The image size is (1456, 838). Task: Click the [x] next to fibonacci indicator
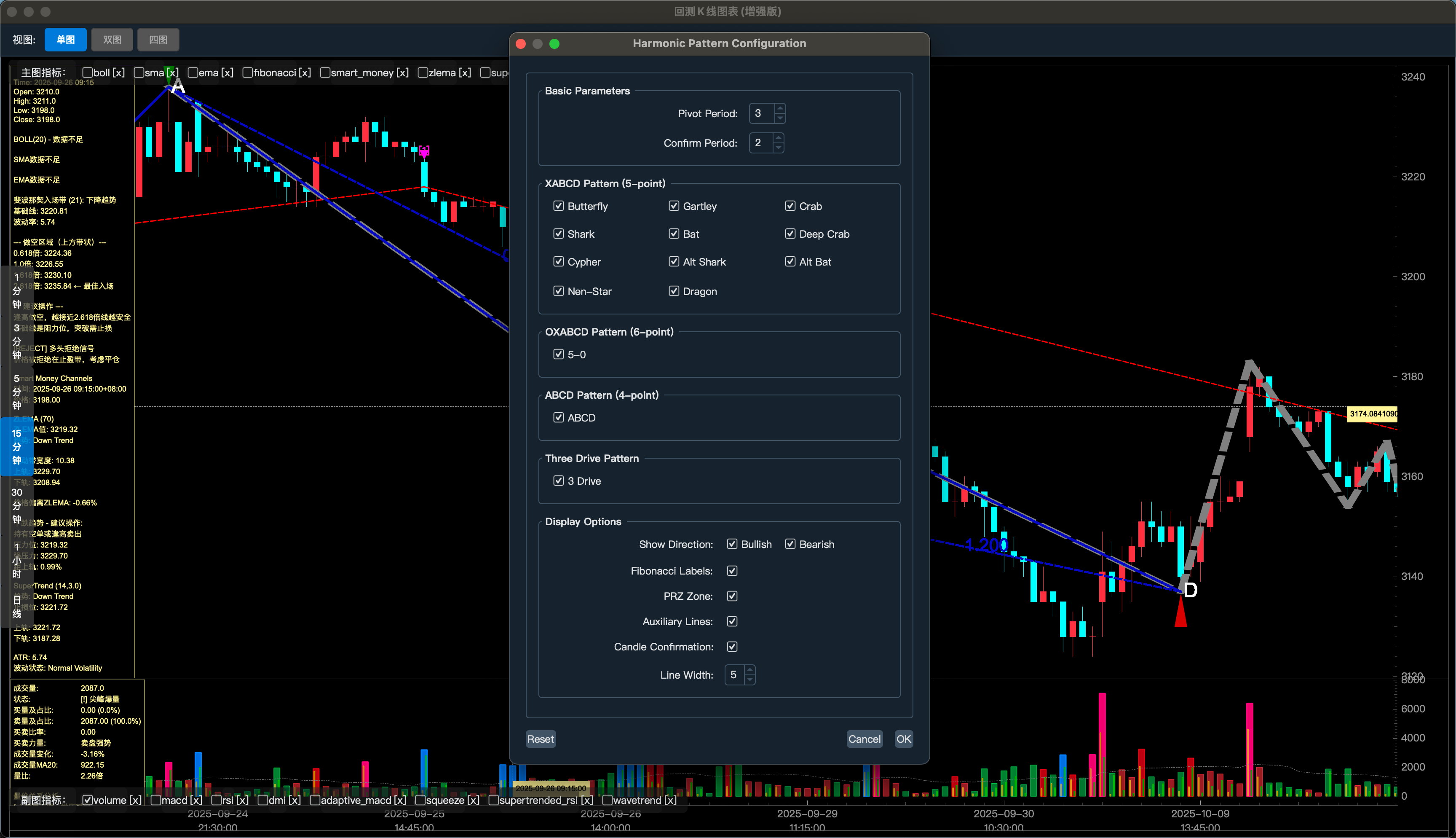coord(305,73)
